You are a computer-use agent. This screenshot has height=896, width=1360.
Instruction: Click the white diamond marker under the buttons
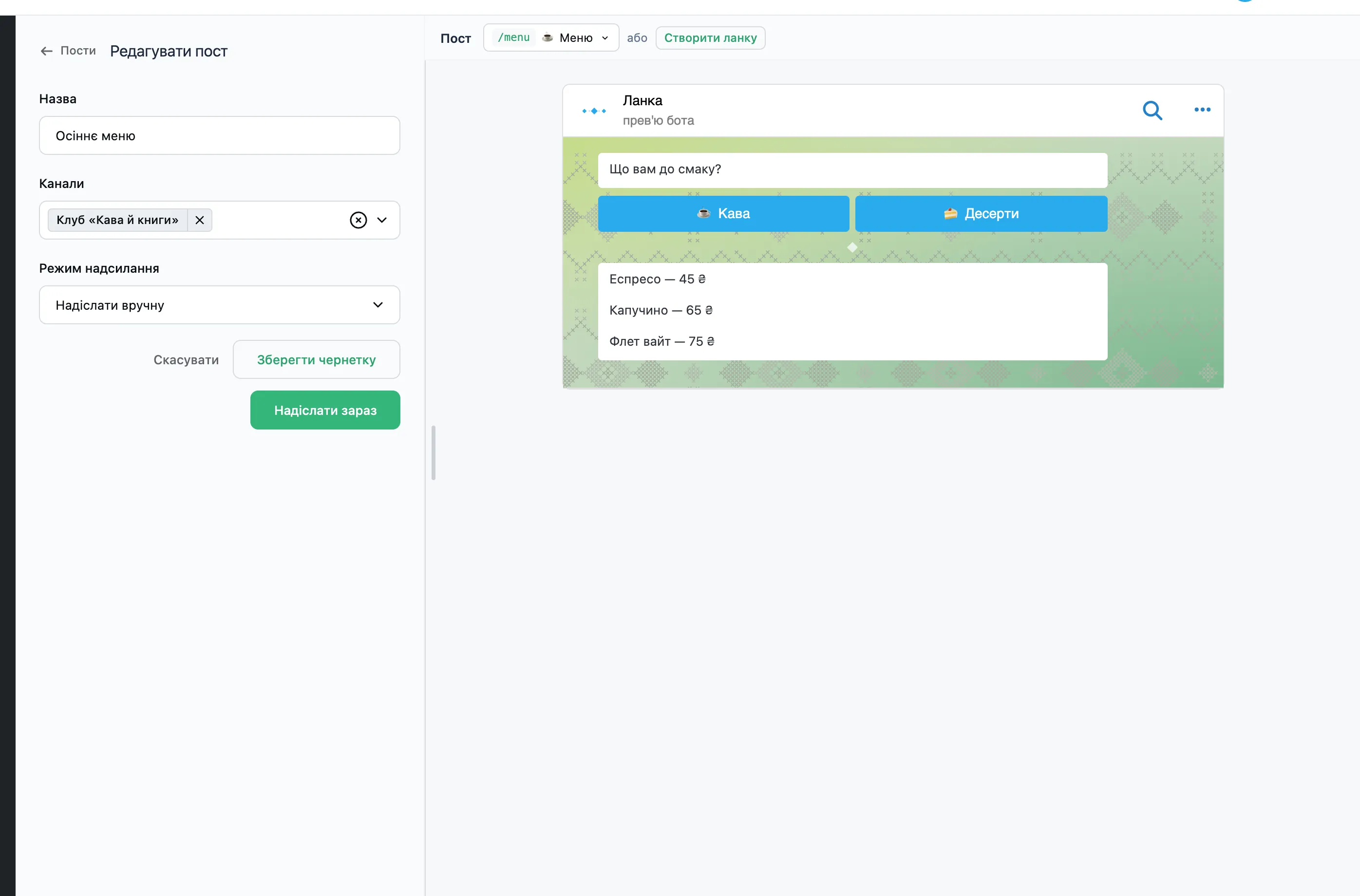click(x=852, y=247)
